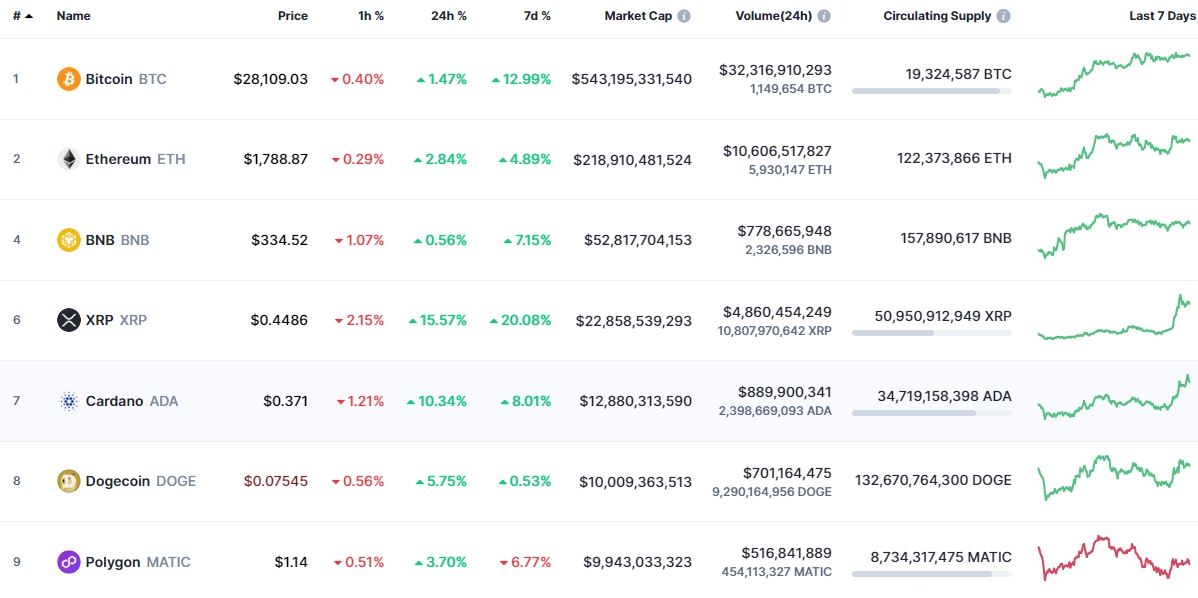Select Dogecoin price $0.07545
The image size is (1198, 598).
pos(276,481)
